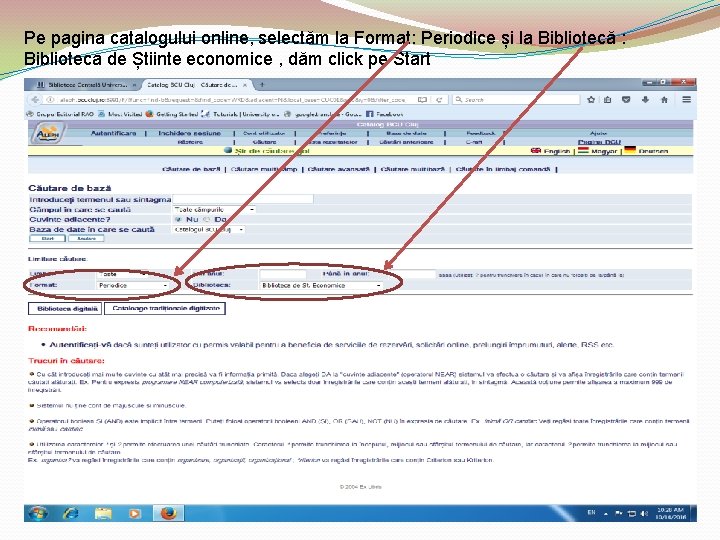The height and width of the screenshot is (540, 720).
Task: Click the Start search button
Action: pos(48,238)
